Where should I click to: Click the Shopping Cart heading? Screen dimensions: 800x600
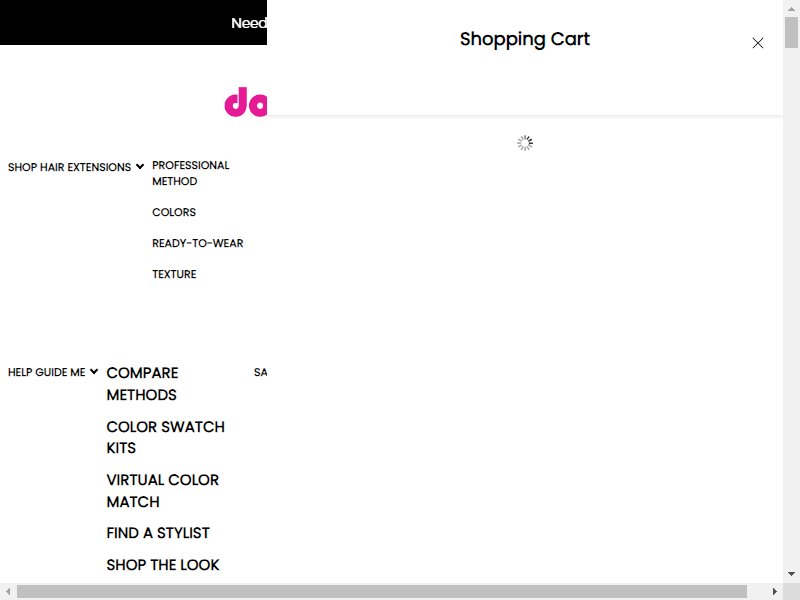tap(524, 39)
